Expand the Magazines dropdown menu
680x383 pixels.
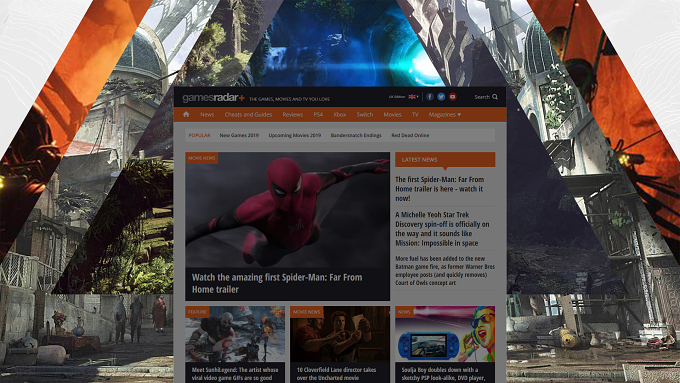tap(445, 115)
